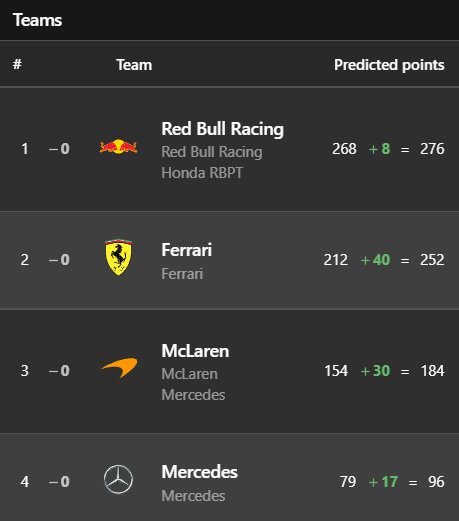Select the McLaren team name
The image size is (459, 521).
[195, 351]
